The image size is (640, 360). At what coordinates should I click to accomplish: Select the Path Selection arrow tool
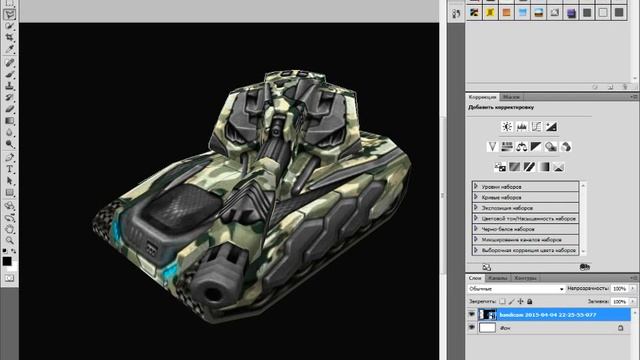[9, 181]
